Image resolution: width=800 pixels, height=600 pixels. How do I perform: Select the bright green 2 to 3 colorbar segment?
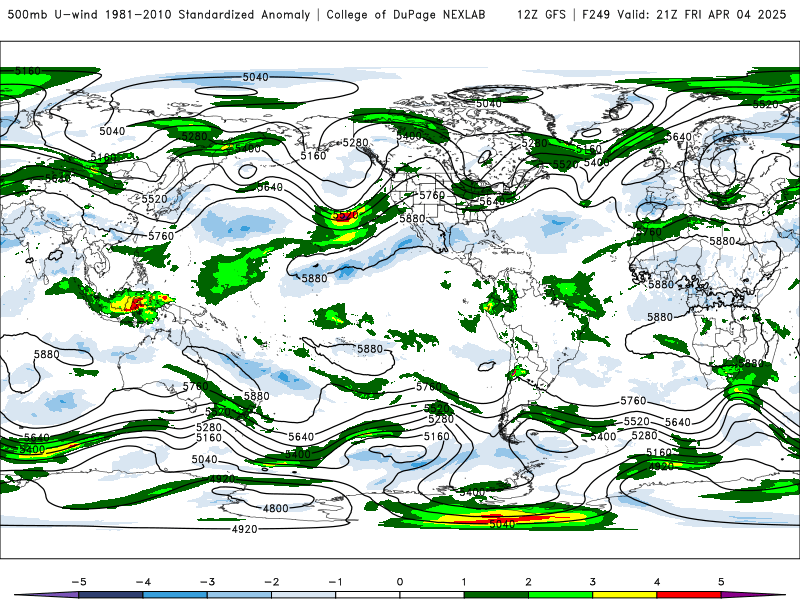[561, 595]
